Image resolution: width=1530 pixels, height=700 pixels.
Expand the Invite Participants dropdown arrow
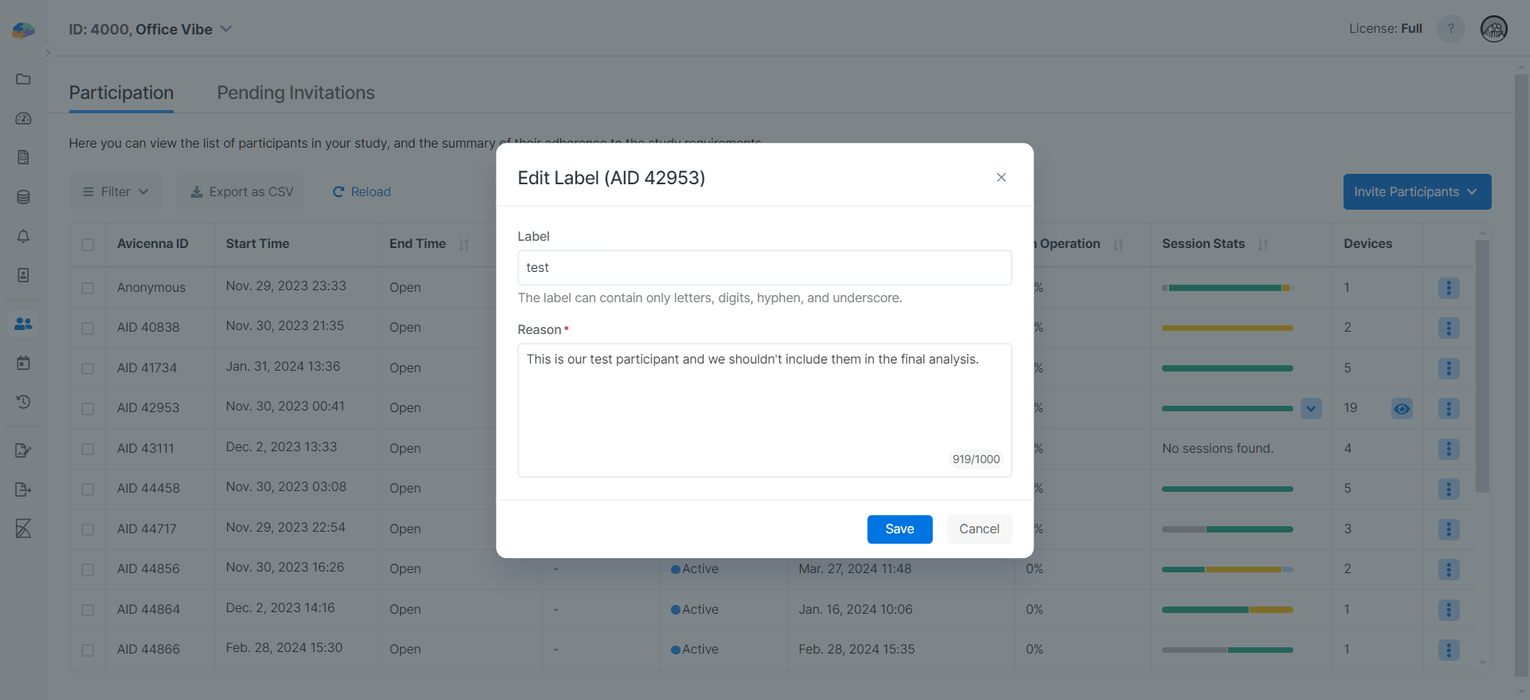(1471, 191)
